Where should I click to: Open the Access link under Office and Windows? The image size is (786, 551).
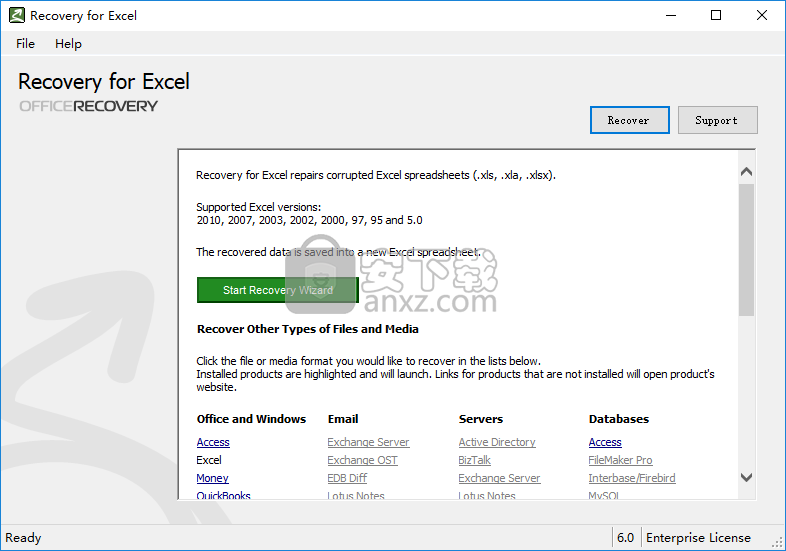click(213, 442)
